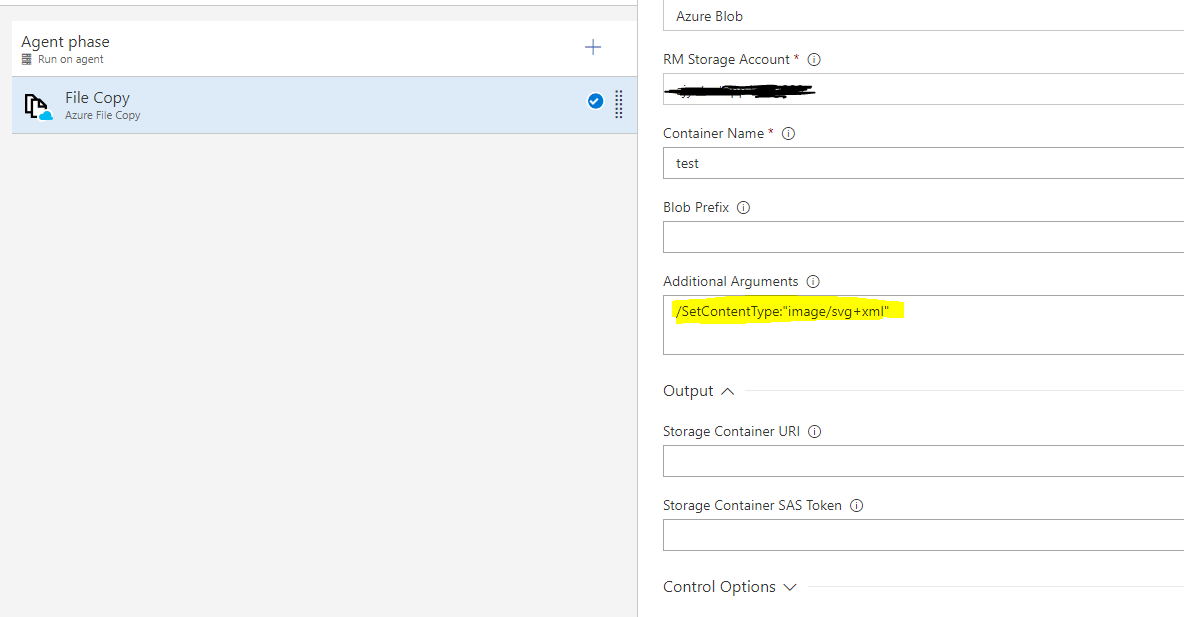The height and width of the screenshot is (617, 1184).
Task: Click the Storage Container URI field
Action: pyautogui.click(x=923, y=461)
